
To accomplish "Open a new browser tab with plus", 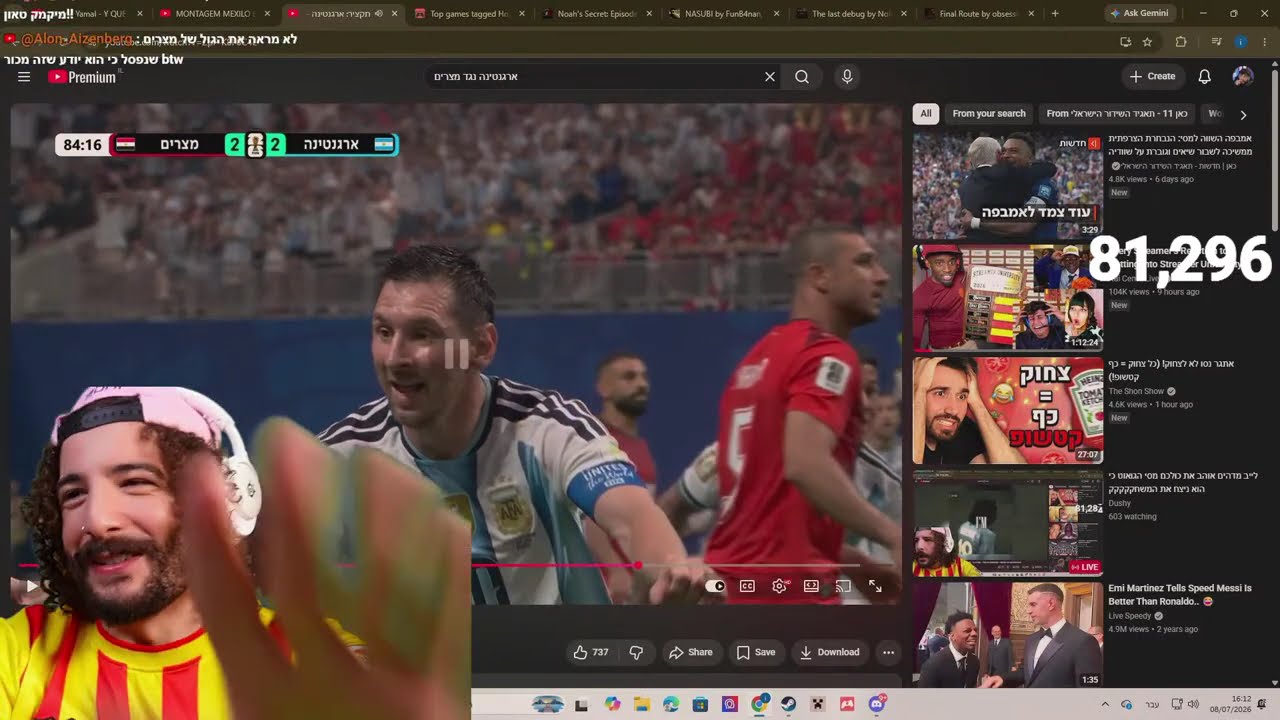I will (x=1055, y=14).
